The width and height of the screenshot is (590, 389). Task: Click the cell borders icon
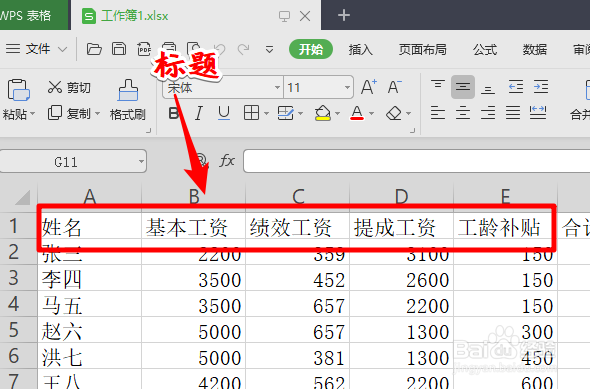point(251,113)
